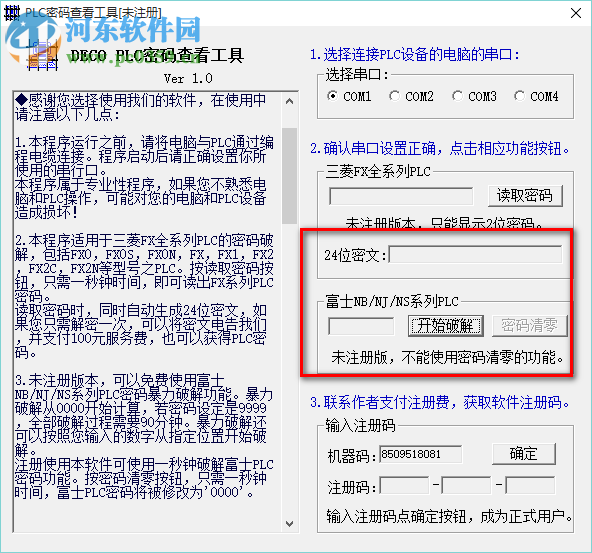Click the 输入注册码 group label
The width and height of the screenshot is (592, 553).
tap(361, 425)
